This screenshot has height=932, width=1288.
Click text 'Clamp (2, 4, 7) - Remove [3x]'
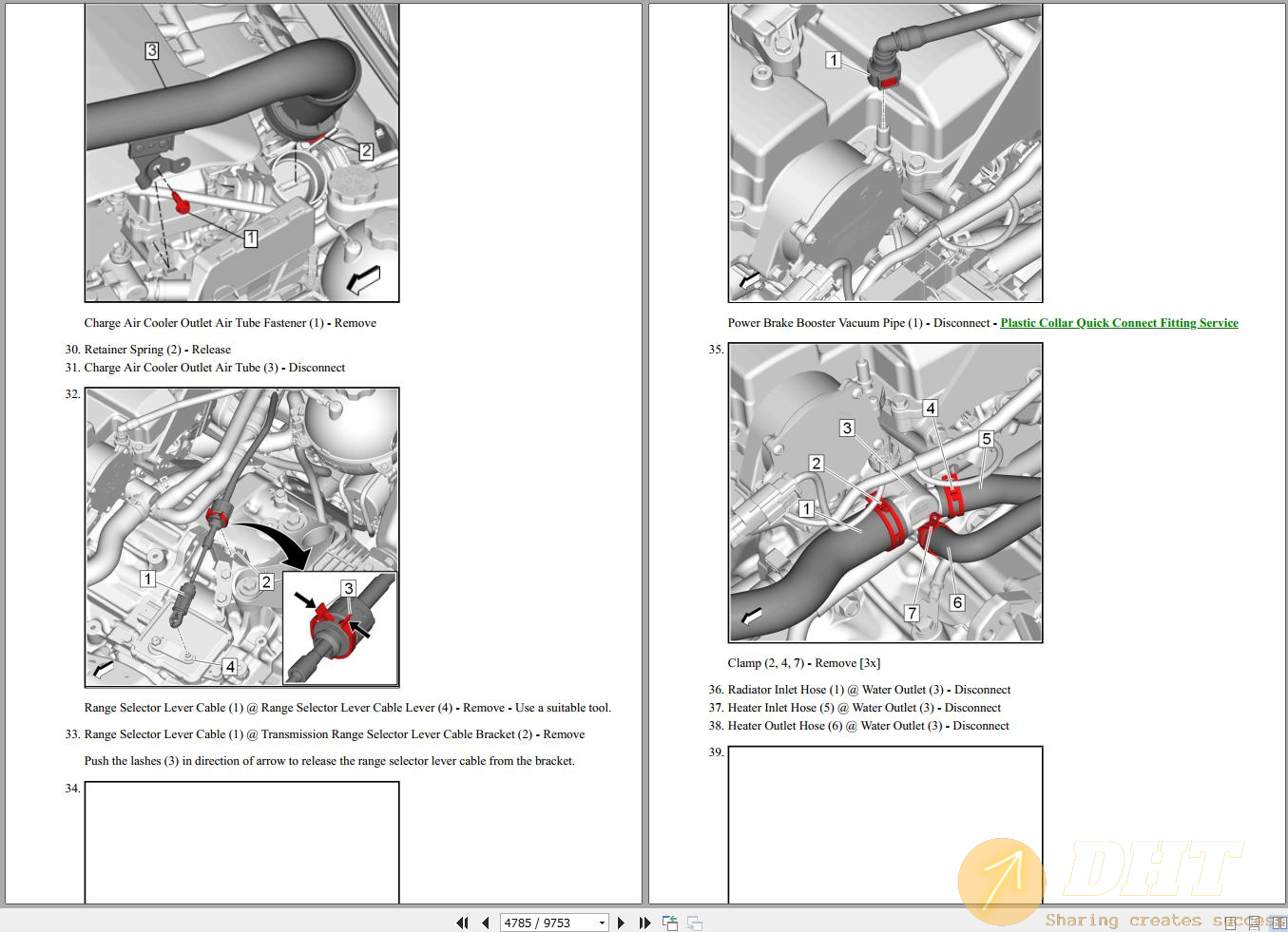[x=804, y=663]
